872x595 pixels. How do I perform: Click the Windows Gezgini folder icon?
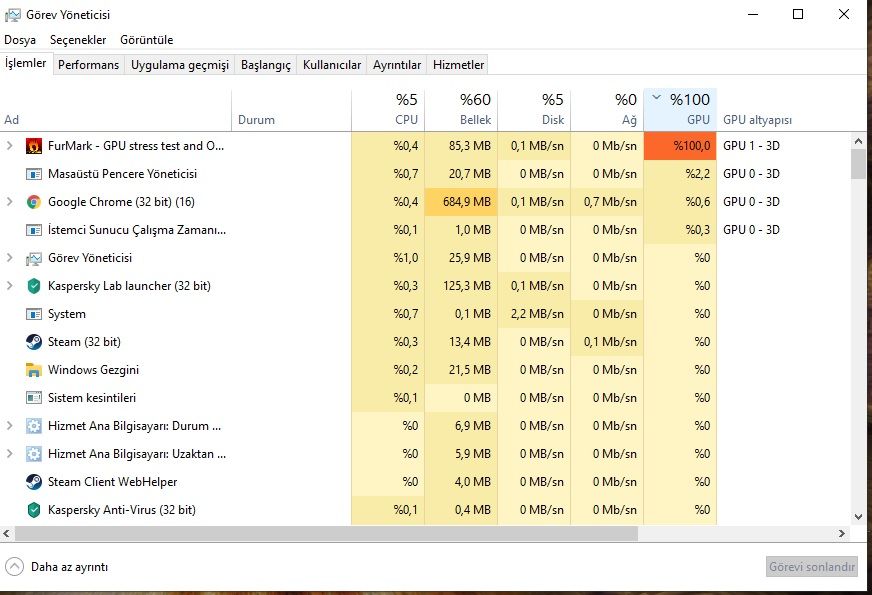[34, 370]
